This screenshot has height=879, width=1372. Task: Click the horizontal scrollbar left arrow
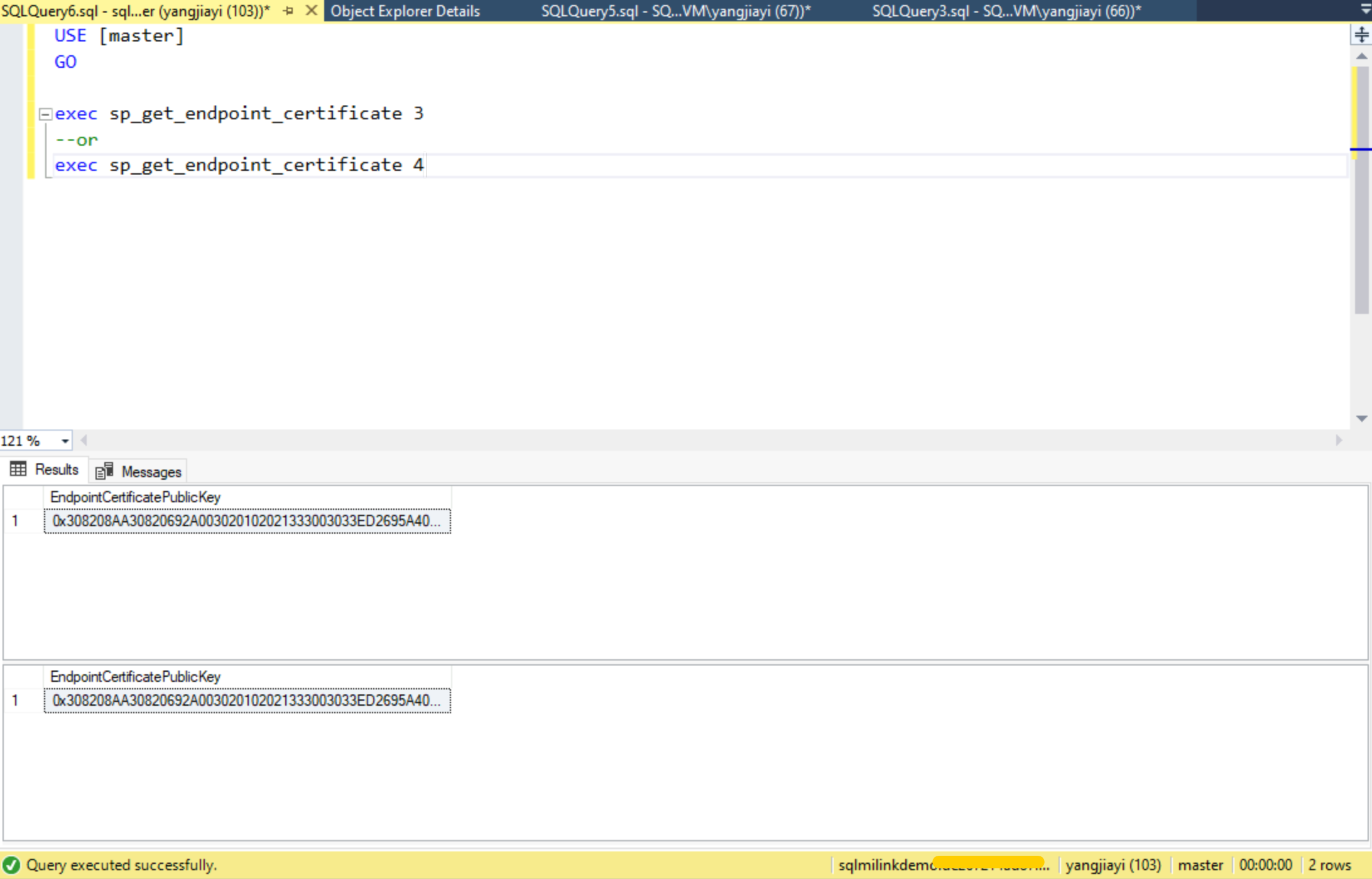tap(85, 440)
